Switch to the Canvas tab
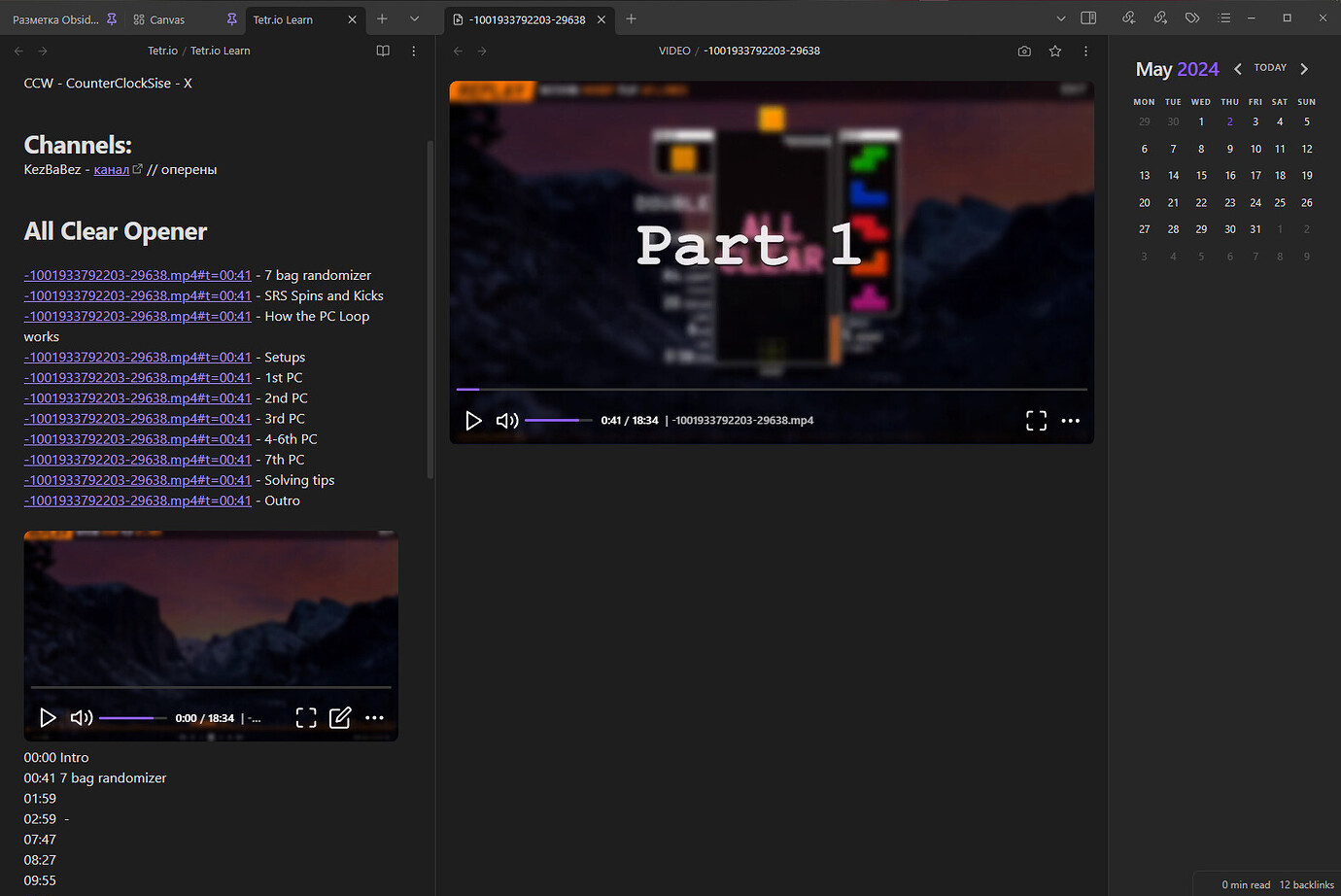Viewport: 1341px width, 896px height. 167,19
